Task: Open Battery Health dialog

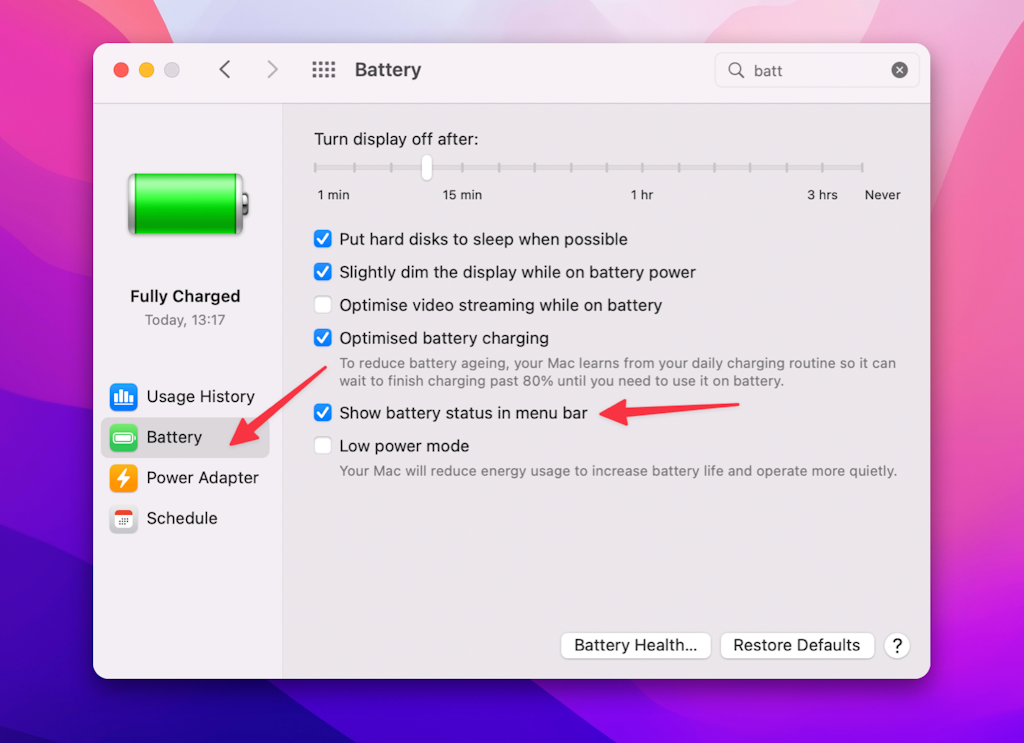Action: tap(635, 645)
